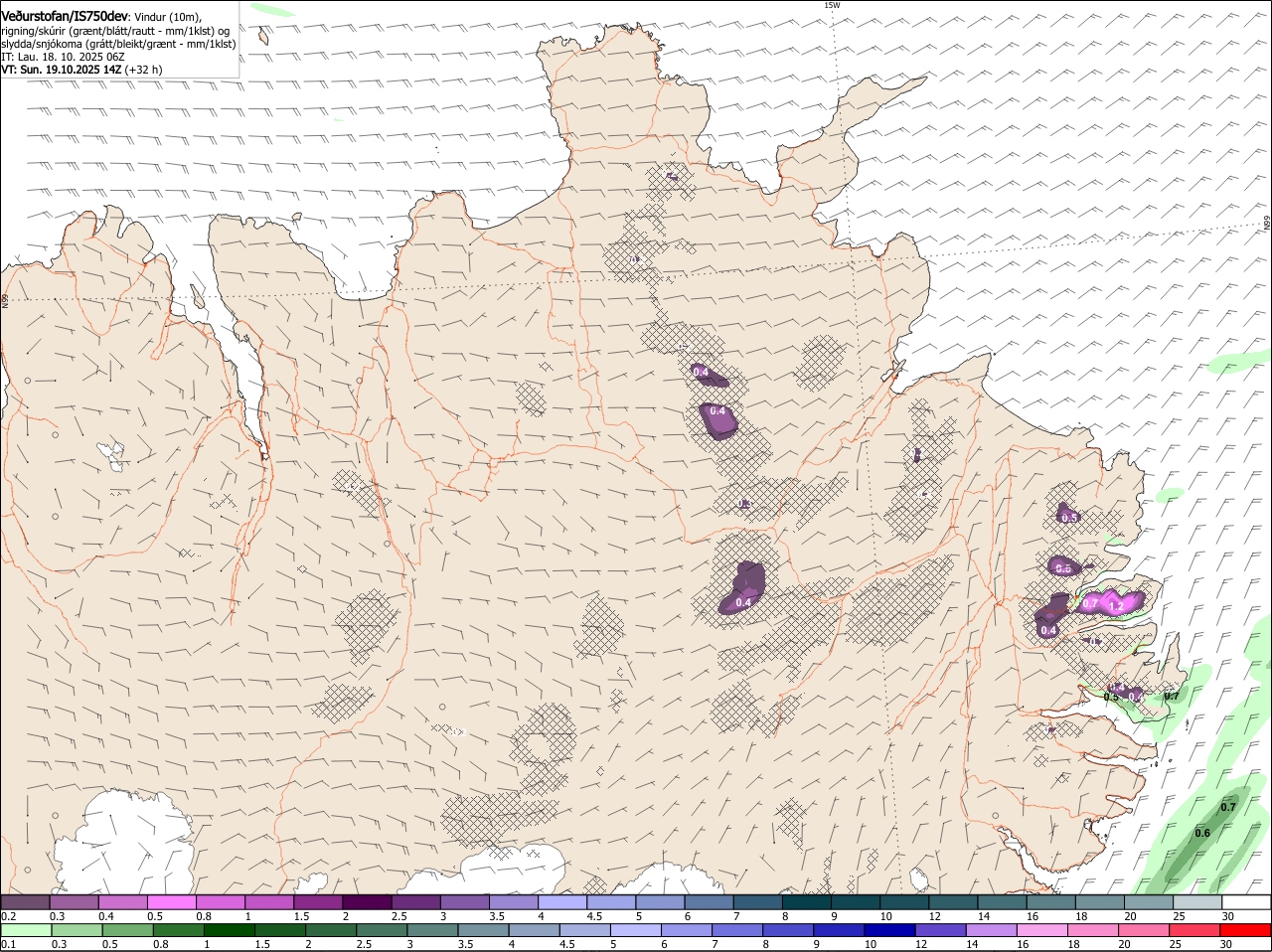This screenshot has width=1272, height=952.
Task: Pick palest green swatch between 0.1 and 0.3, lower legend
Action: 27,930
